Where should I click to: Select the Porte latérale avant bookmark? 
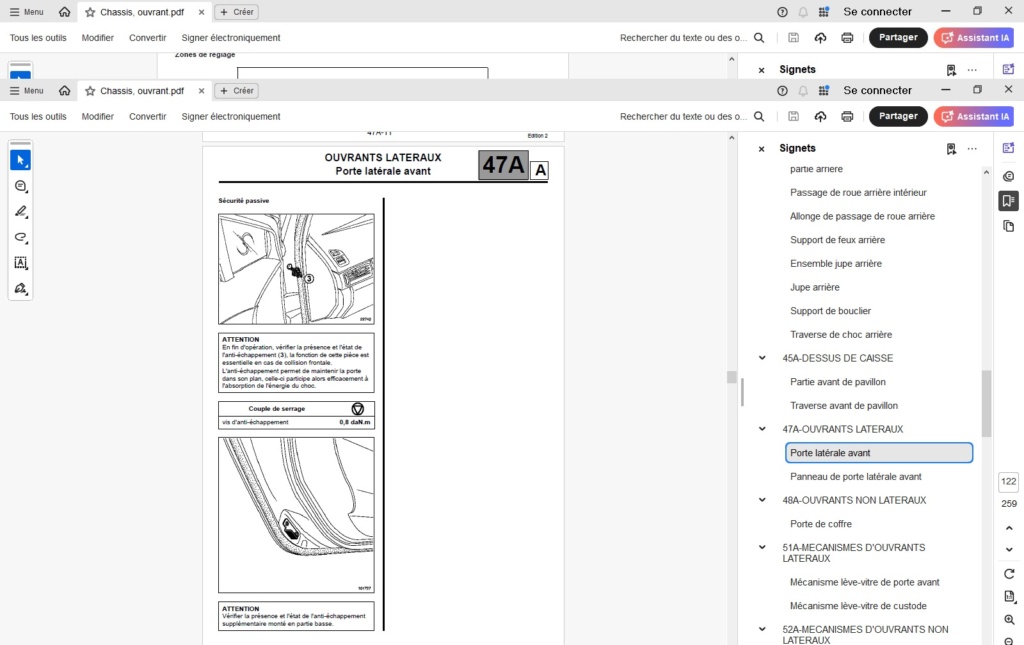tap(878, 452)
